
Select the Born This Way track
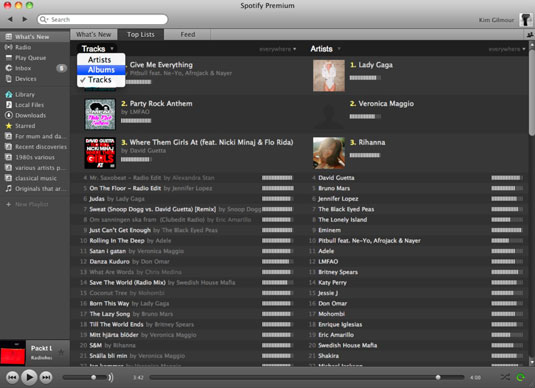[109, 303]
